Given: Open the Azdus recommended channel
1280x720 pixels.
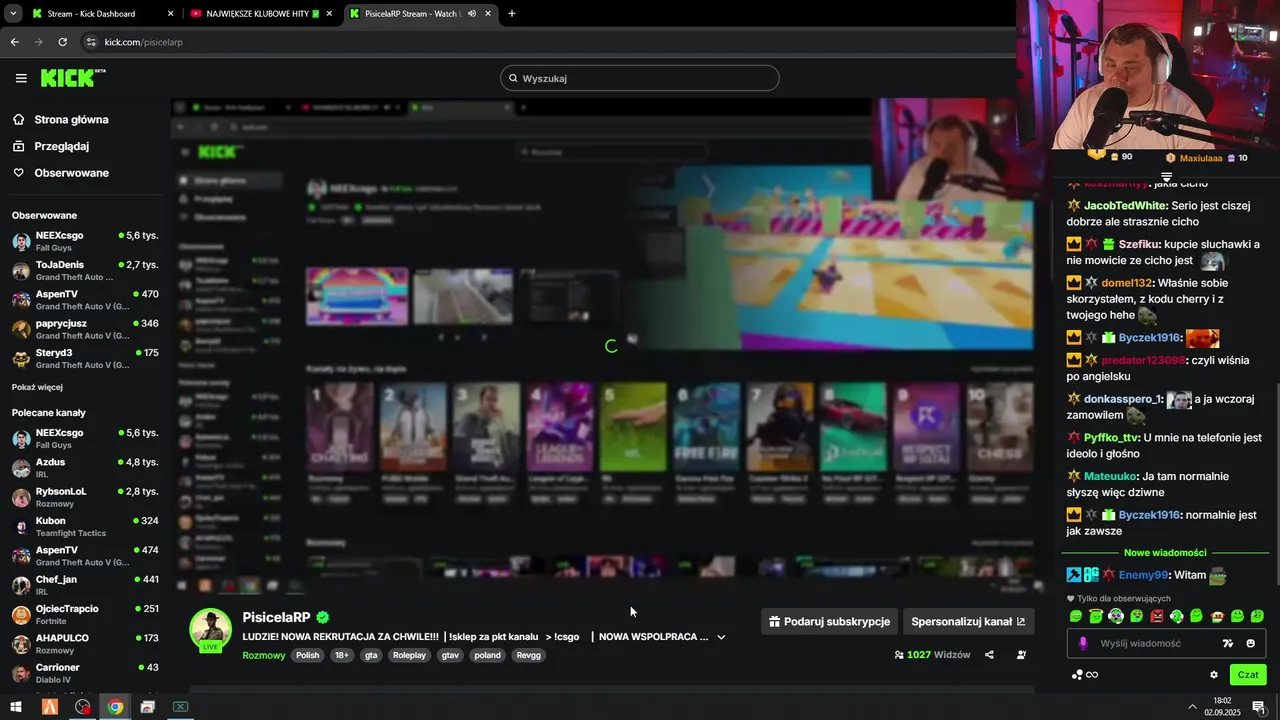Looking at the screenshot, I should click(84, 468).
